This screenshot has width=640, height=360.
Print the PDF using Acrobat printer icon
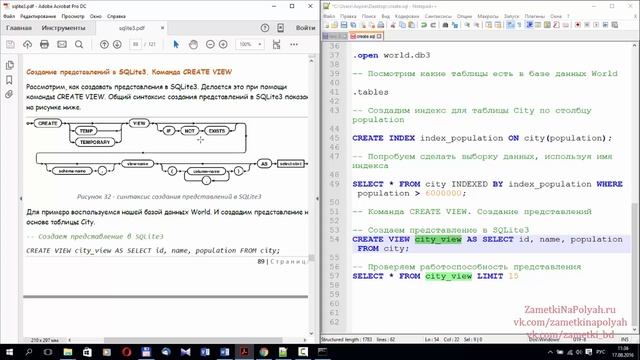click(x=44, y=44)
